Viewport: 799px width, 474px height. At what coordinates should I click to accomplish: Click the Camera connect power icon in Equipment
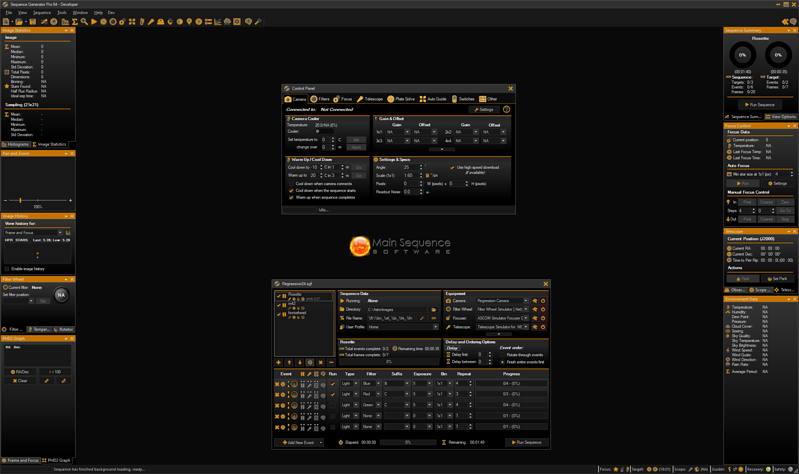pos(543,301)
